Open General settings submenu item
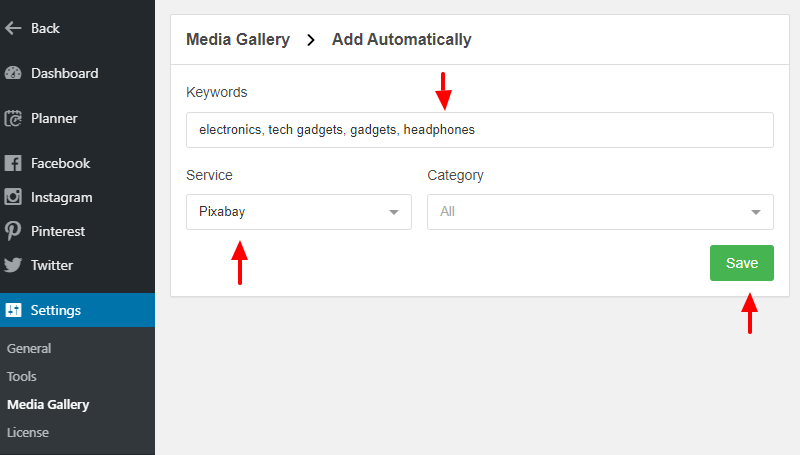This screenshot has width=800, height=455. point(29,348)
